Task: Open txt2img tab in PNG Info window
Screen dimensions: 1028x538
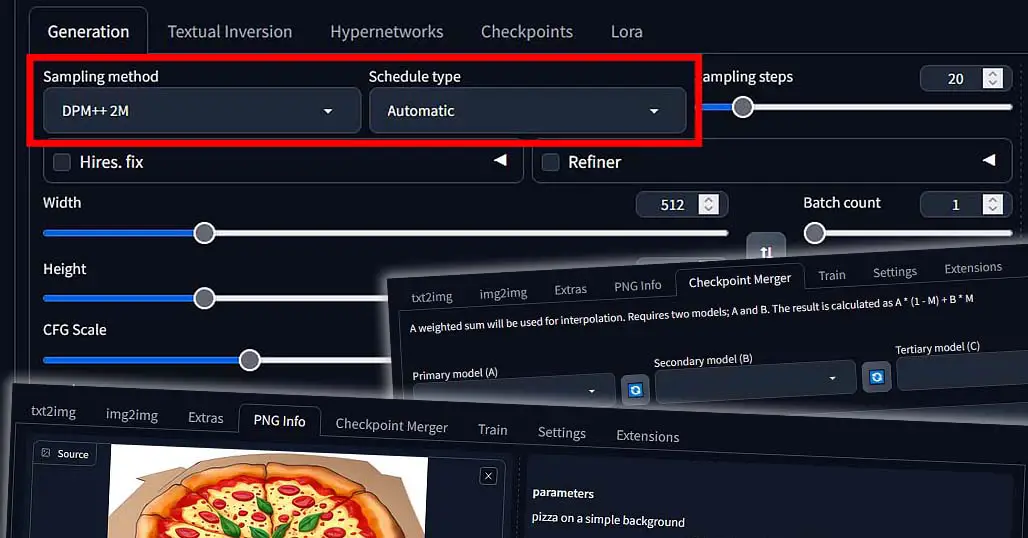Action: pos(54,412)
